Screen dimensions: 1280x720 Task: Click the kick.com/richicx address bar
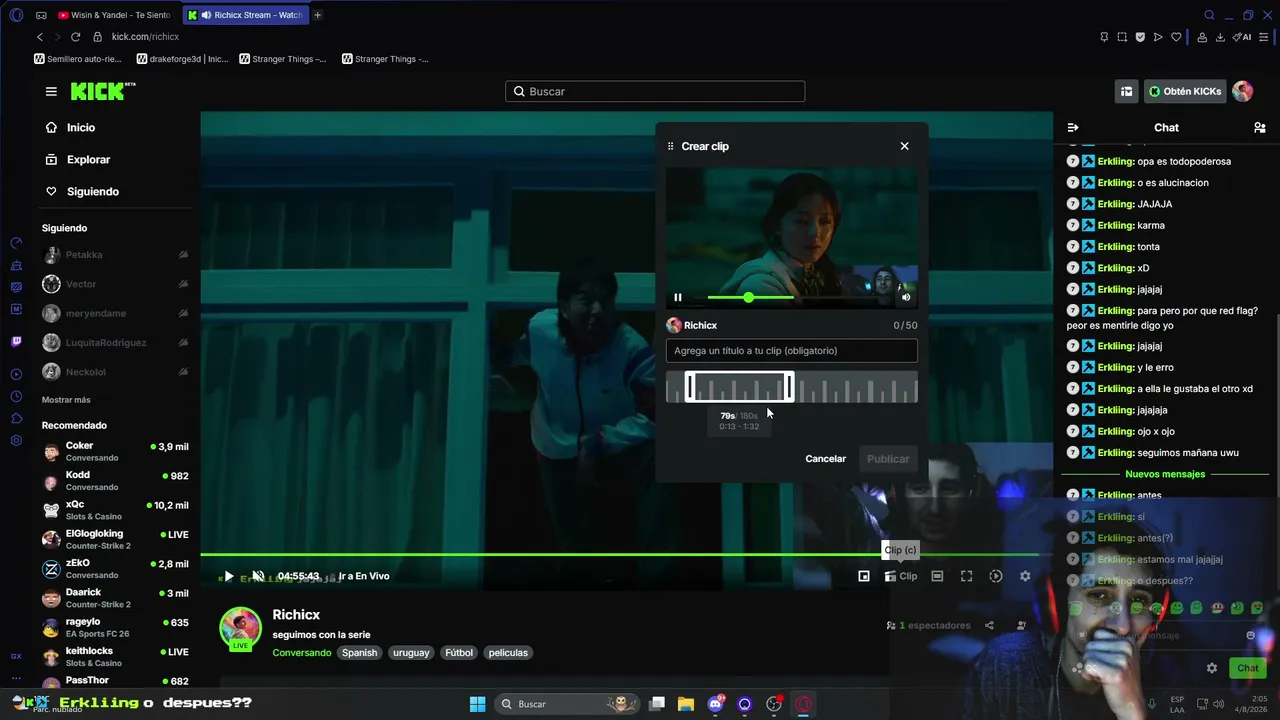pos(145,37)
